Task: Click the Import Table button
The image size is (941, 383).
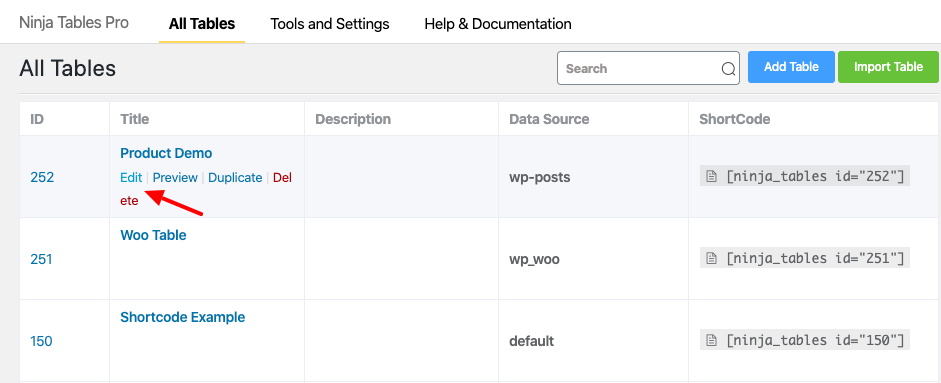Action: (888, 67)
